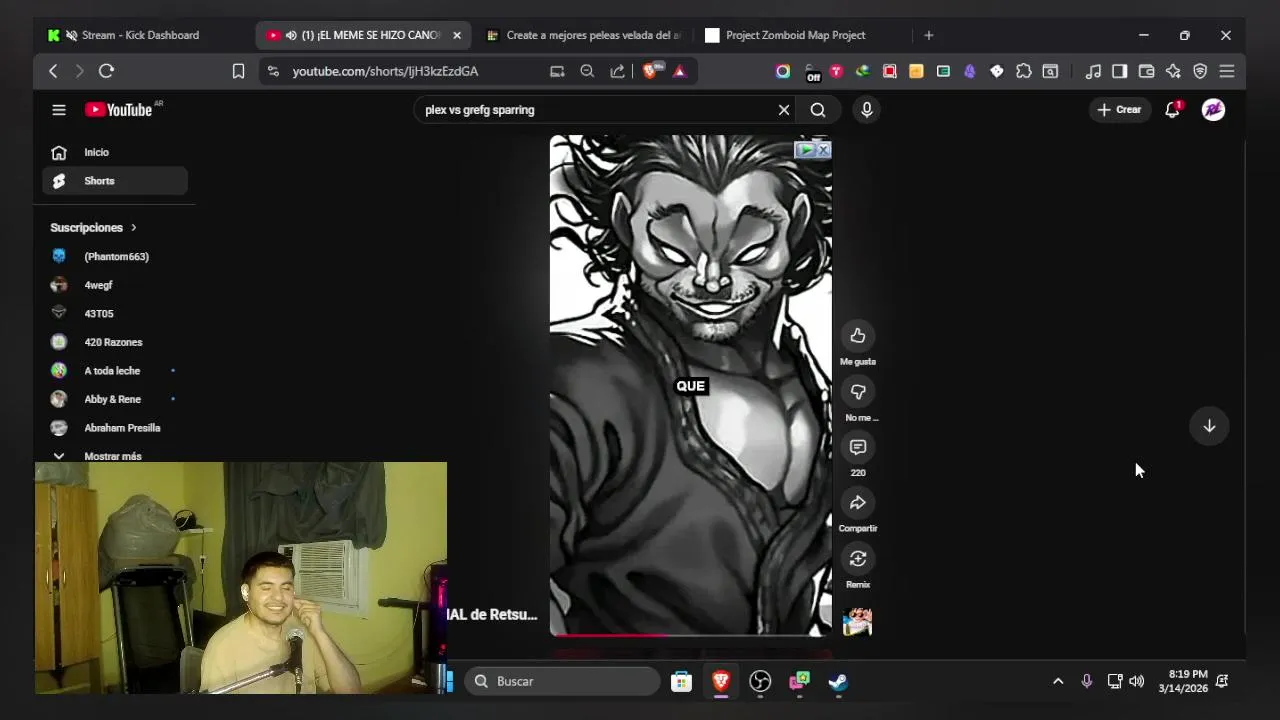Viewport: 1280px width, 720px height.
Task: Open the YouTube account avatar menu
Action: point(1213,110)
